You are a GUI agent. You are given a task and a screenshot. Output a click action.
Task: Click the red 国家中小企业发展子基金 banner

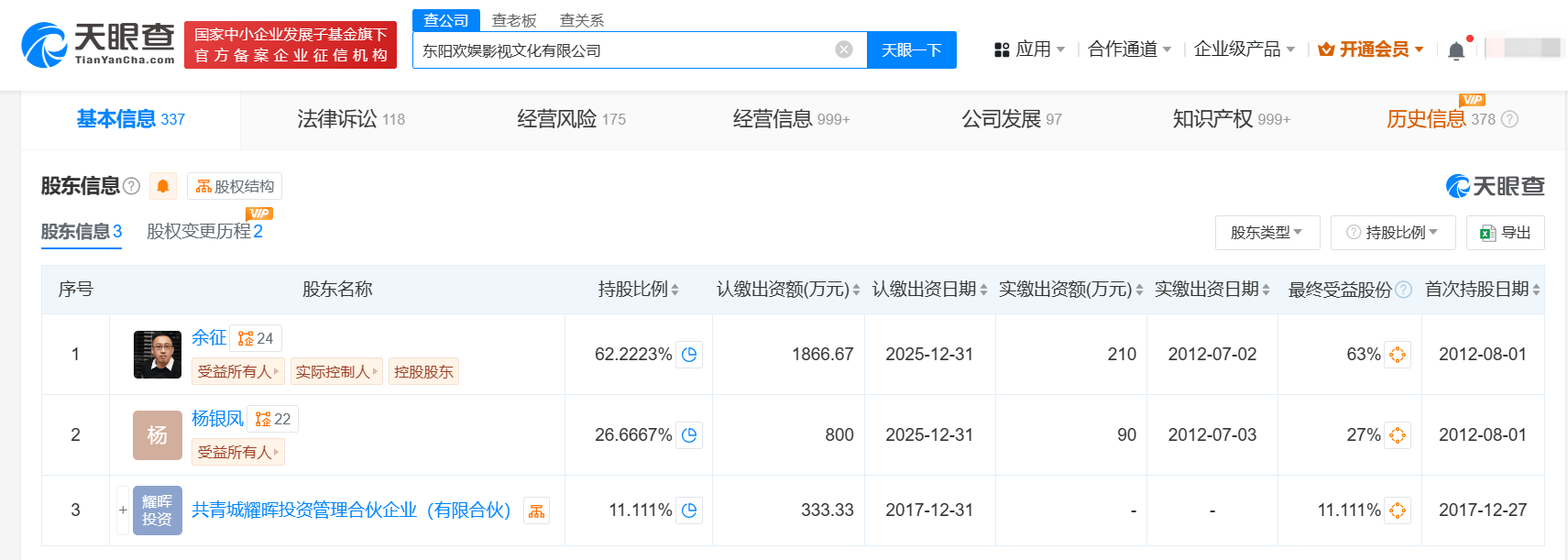click(x=291, y=45)
